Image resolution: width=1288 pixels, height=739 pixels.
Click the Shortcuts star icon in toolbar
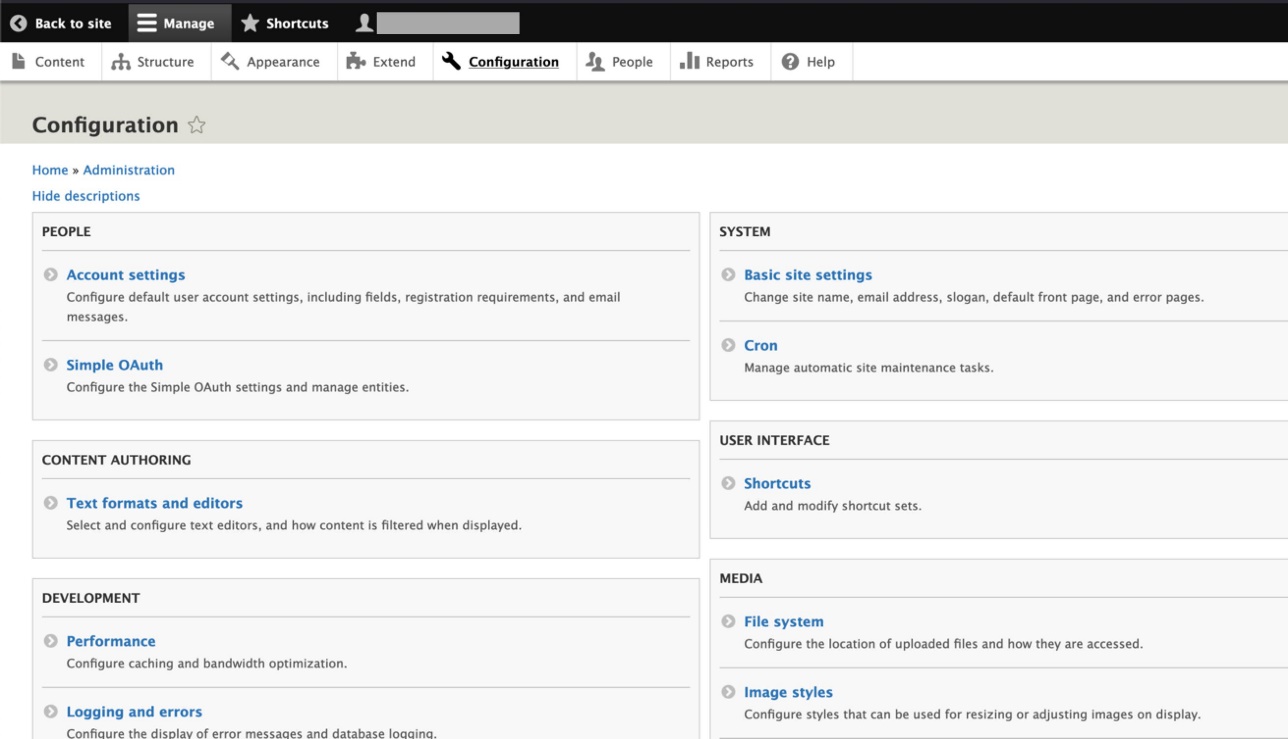[250, 23]
